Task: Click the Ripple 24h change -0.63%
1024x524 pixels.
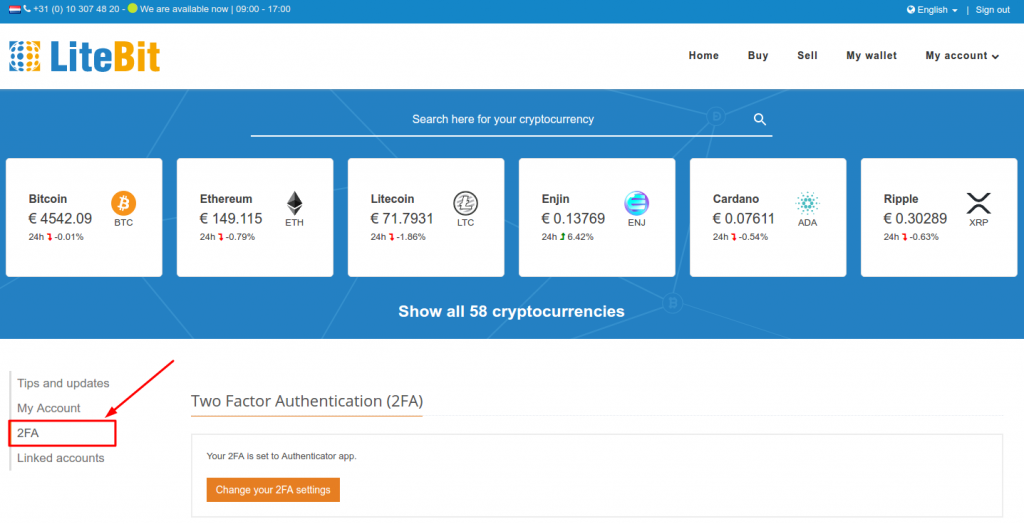Action: [924, 237]
